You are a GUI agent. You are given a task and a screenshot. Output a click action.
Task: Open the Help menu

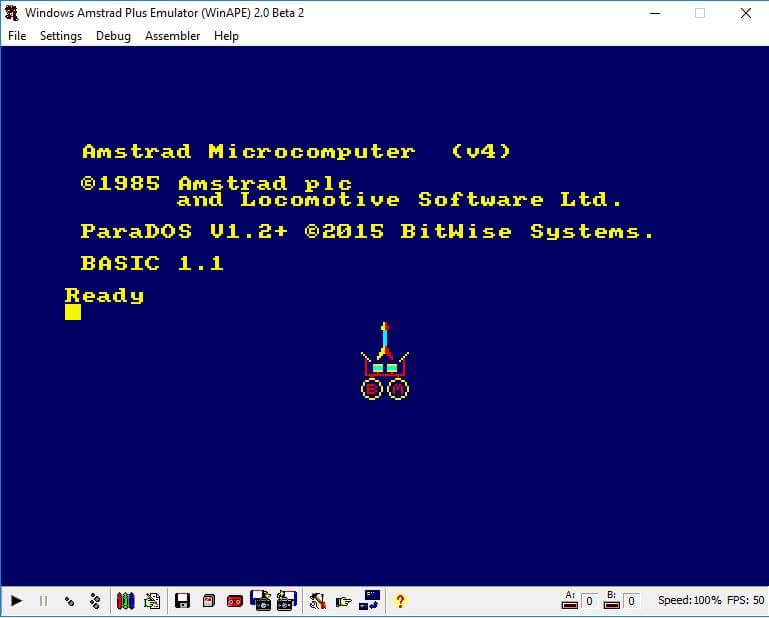tap(226, 36)
